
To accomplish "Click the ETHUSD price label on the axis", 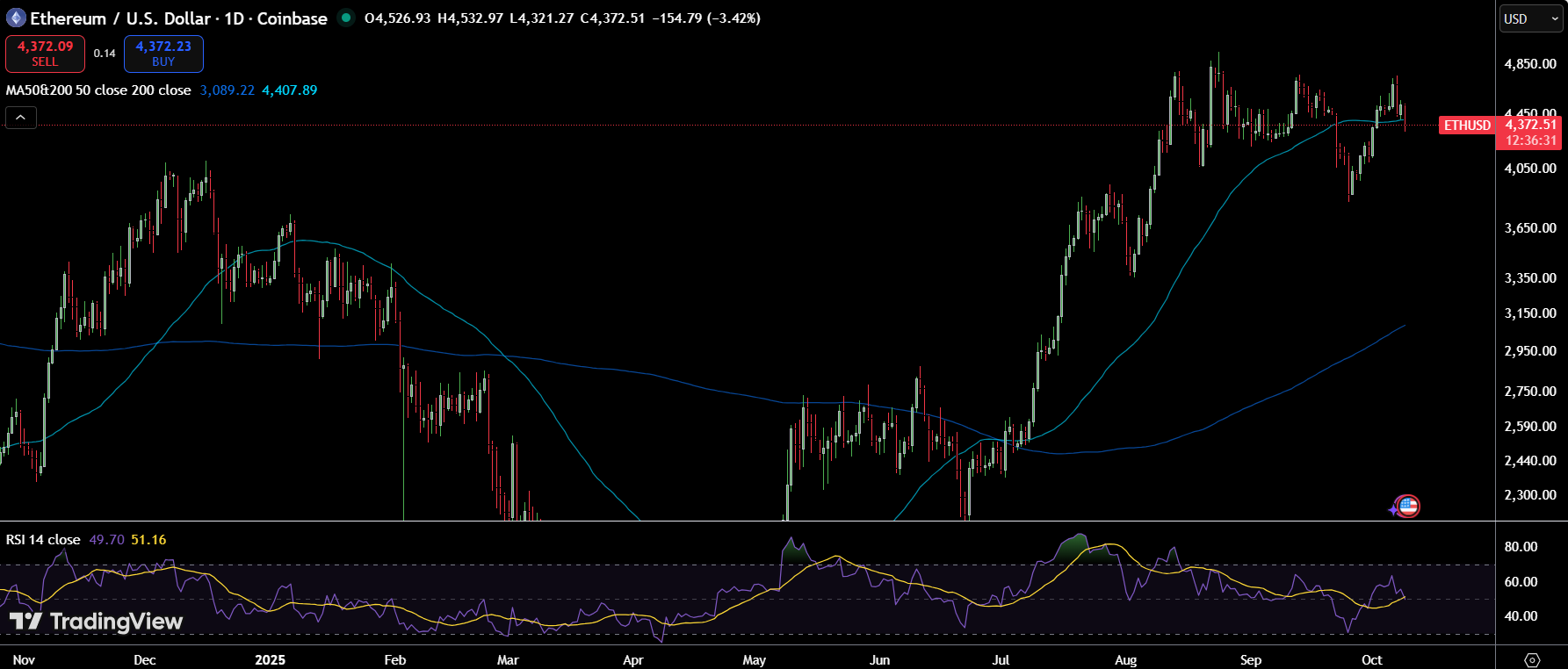I will click(1467, 126).
